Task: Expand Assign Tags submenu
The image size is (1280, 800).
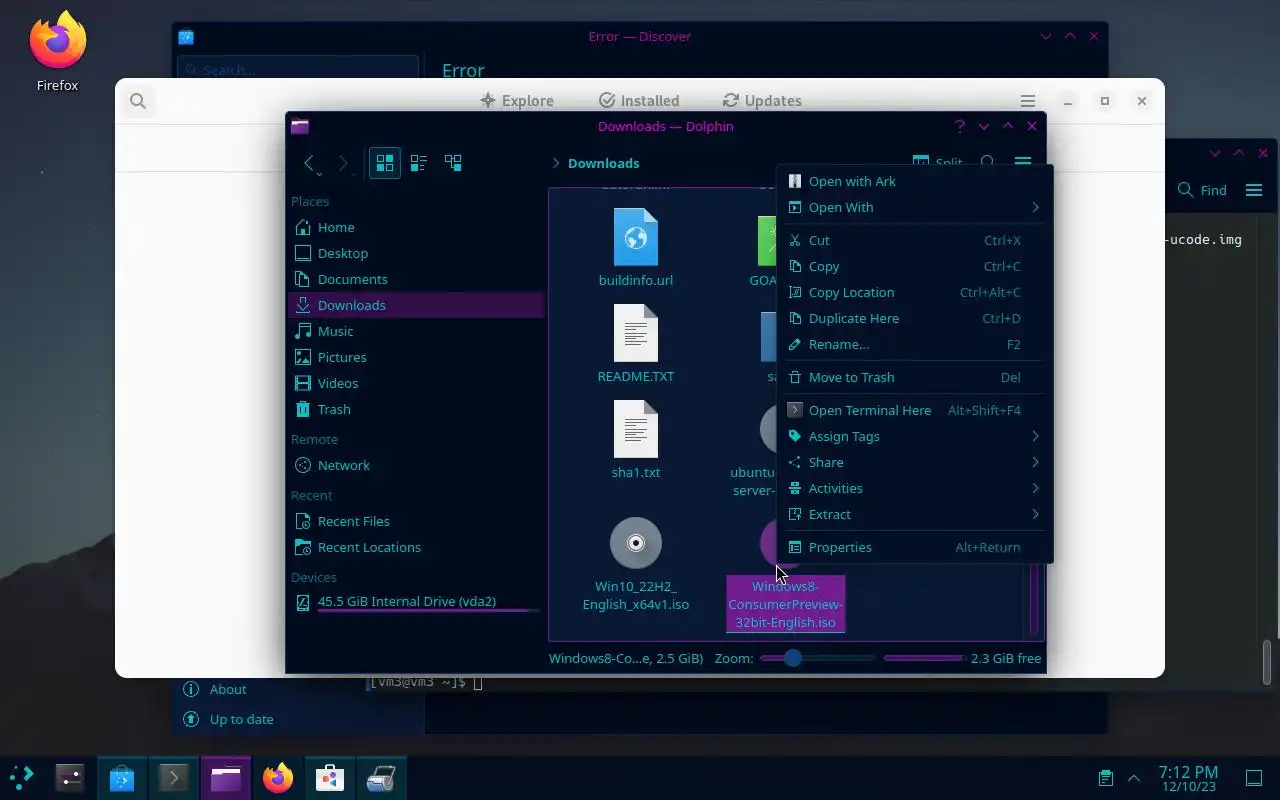Action: click(x=915, y=436)
